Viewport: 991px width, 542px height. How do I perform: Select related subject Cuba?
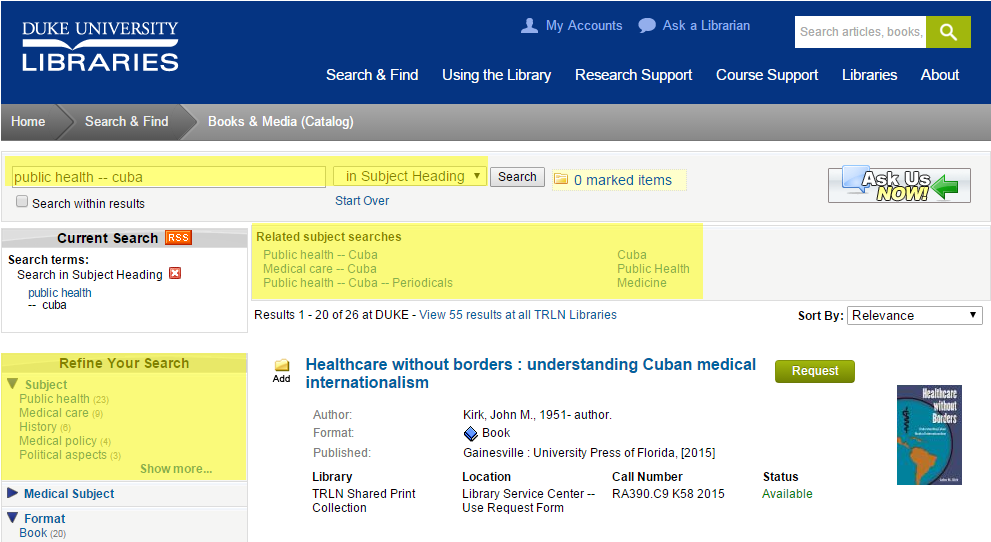(631, 255)
